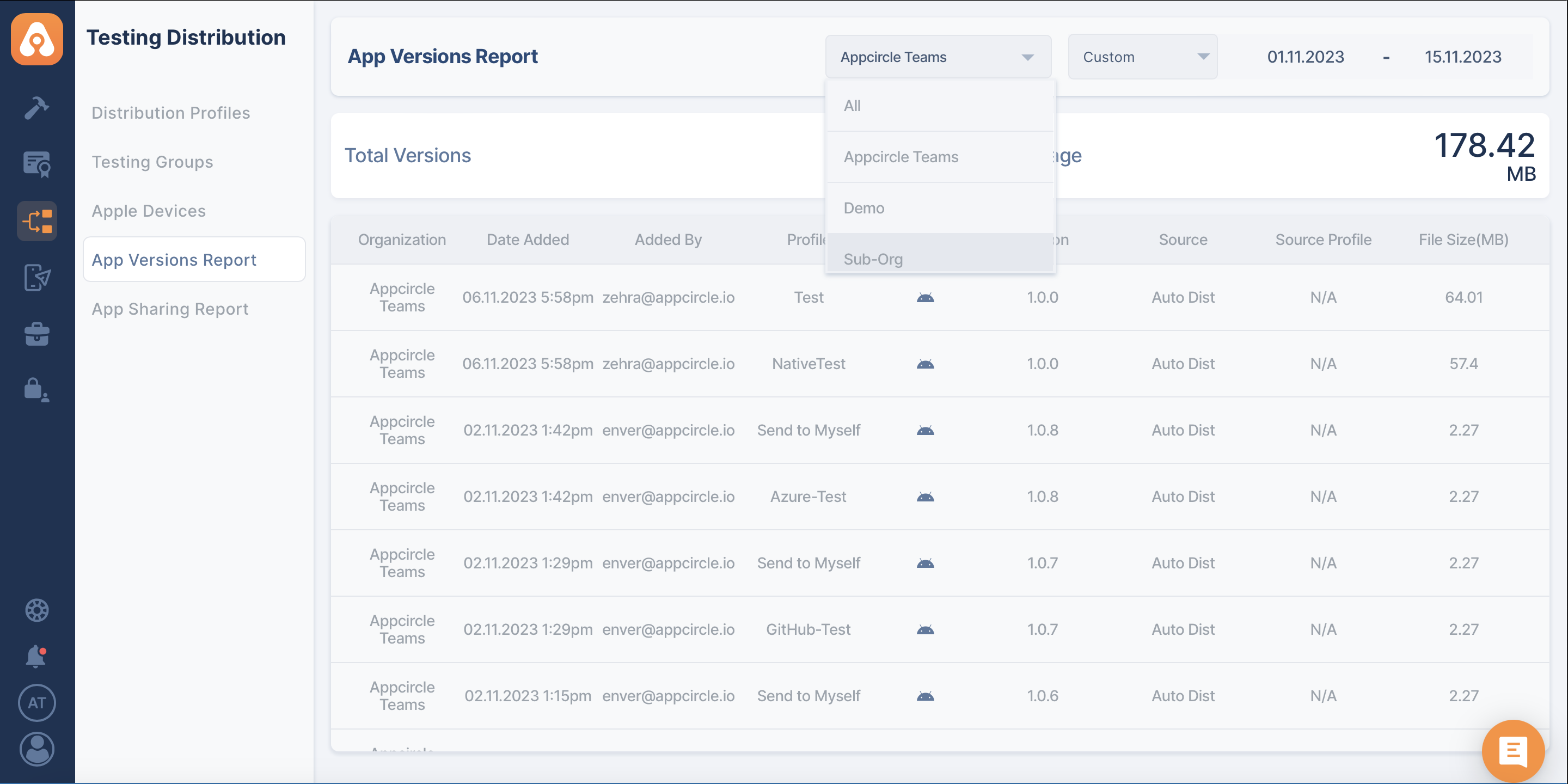
Task: Click the start date 01.11.2023 field
Action: [x=1305, y=57]
